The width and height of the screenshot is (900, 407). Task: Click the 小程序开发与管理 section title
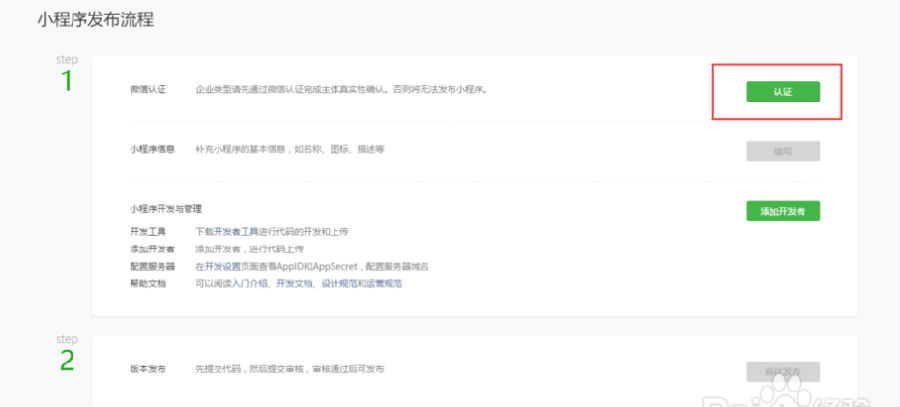click(x=166, y=209)
